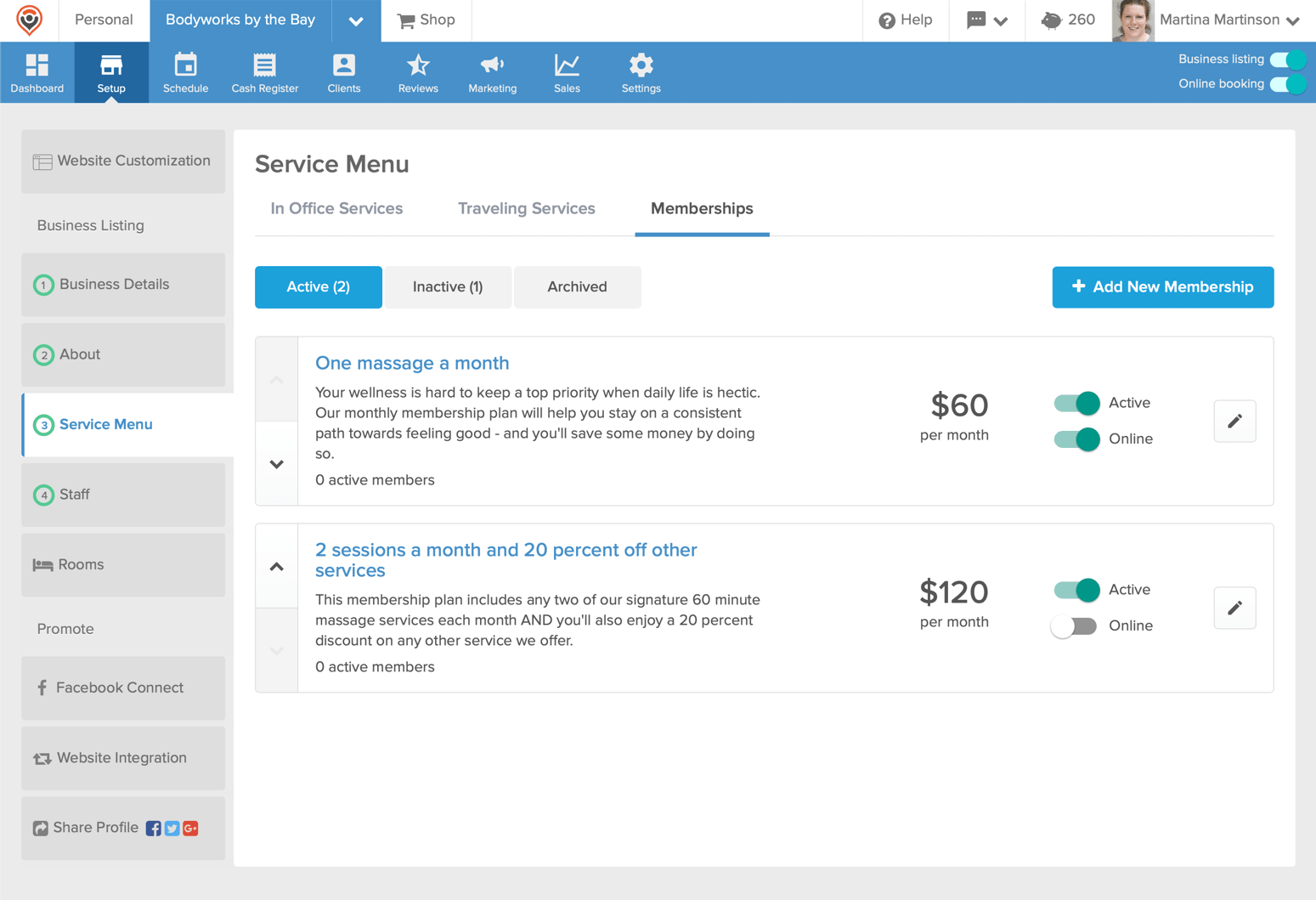Open the Website Customization section
Screen dimensions: 1316x900
[x=123, y=161]
